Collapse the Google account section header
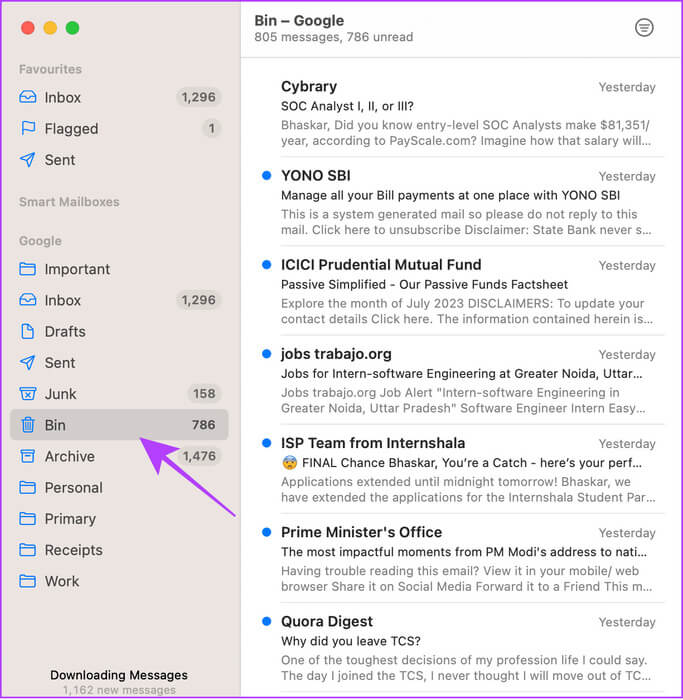Image resolution: width=683 pixels, height=700 pixels. (40, 241)
